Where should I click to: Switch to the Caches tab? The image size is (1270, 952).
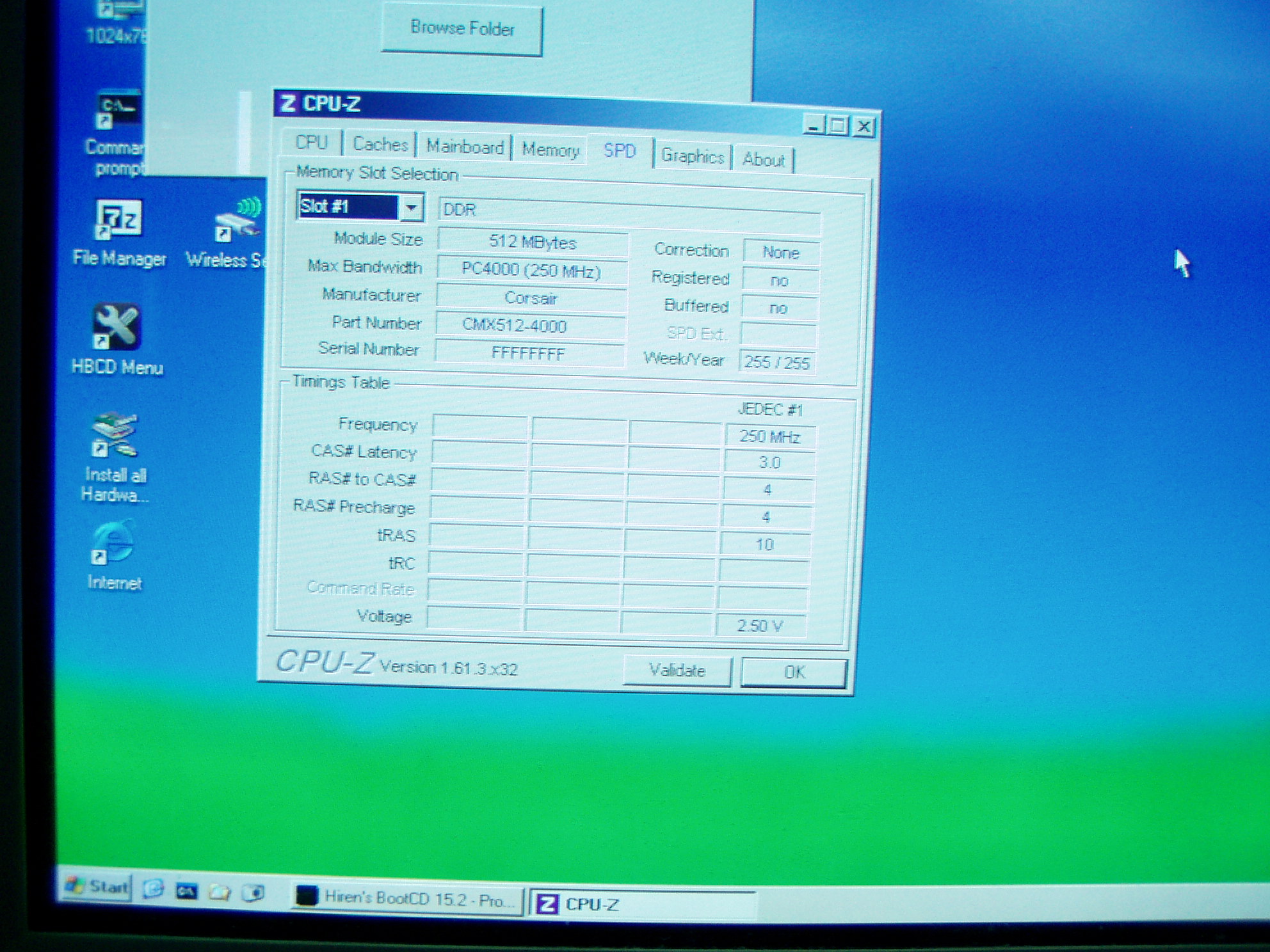[380, 145]
